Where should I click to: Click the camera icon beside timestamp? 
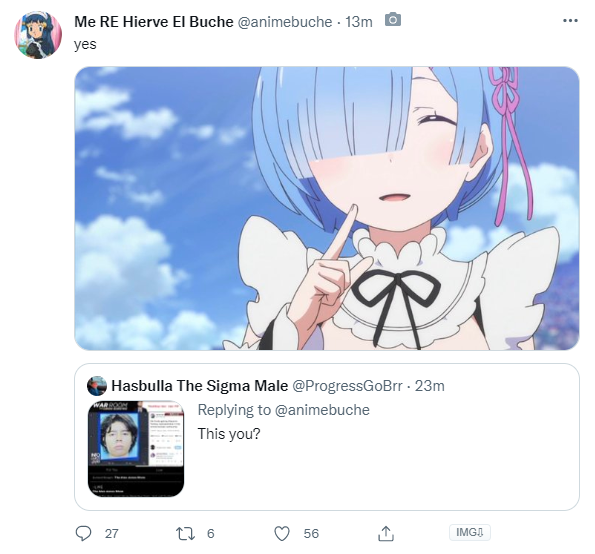(393, 19)
